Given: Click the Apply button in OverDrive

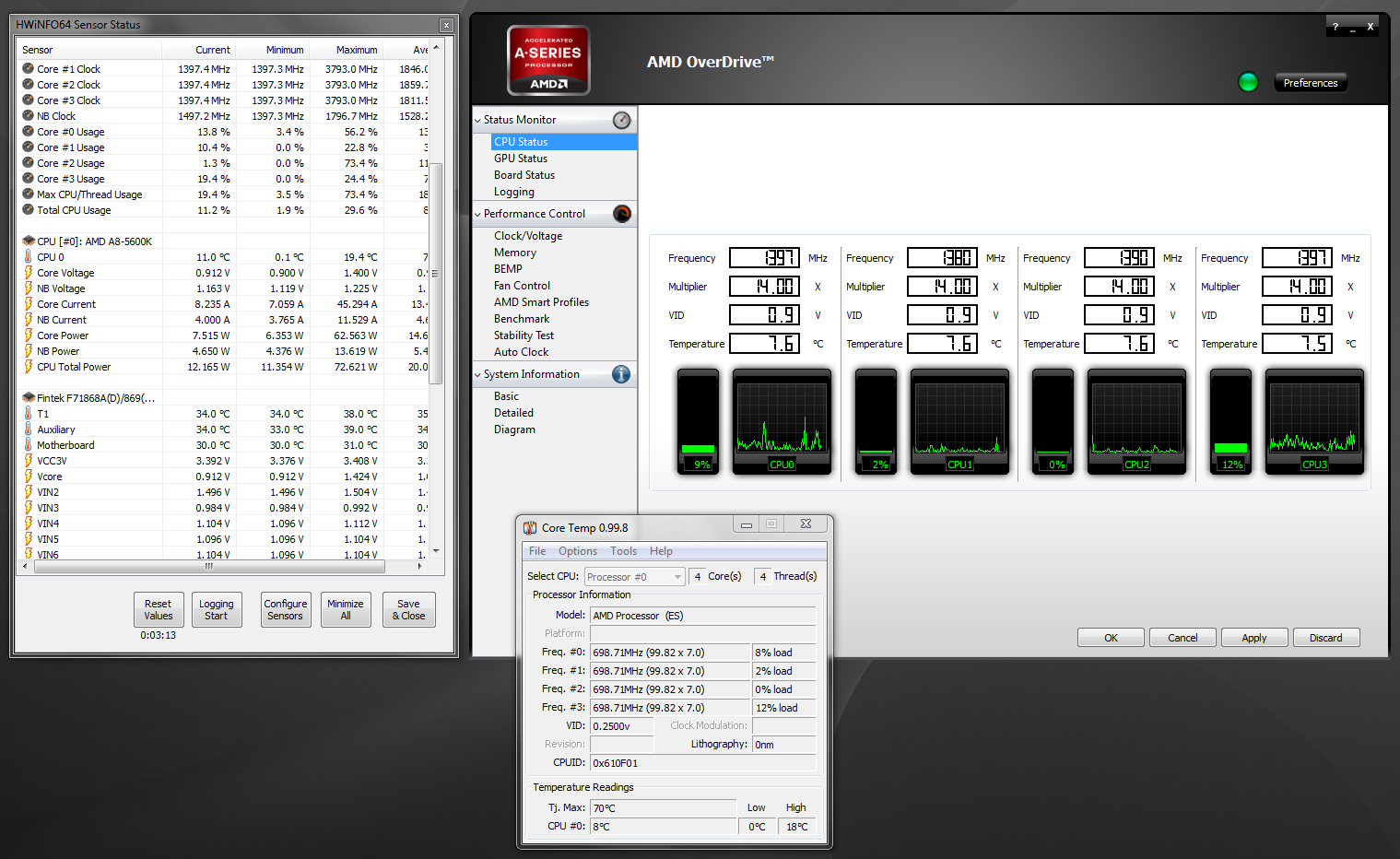Looking at the screenshot, I should (x=1253, y=638).
